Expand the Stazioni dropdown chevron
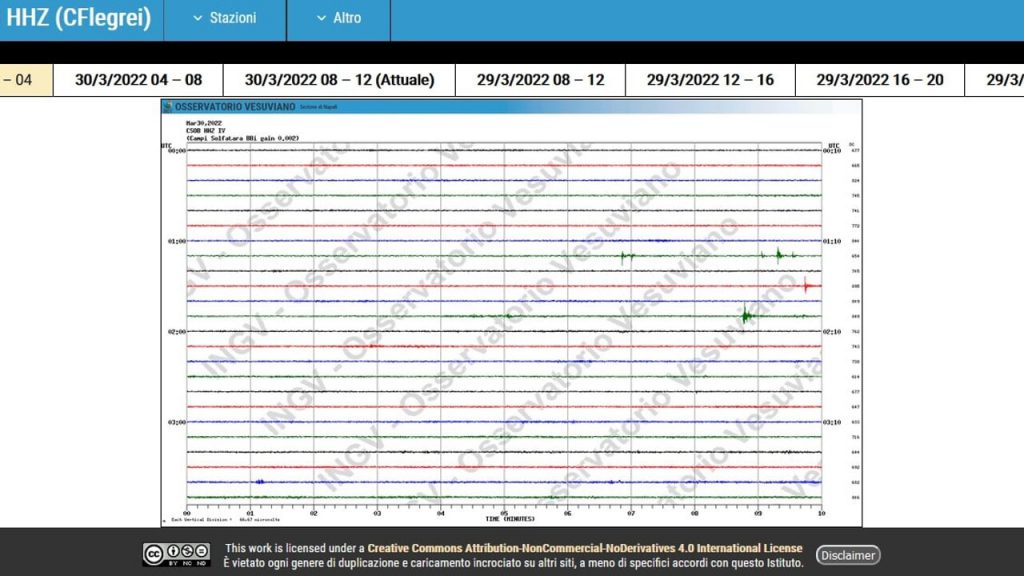Image resolution: width=1024 pixels, height=576 pixels. [x=198, y=18]
